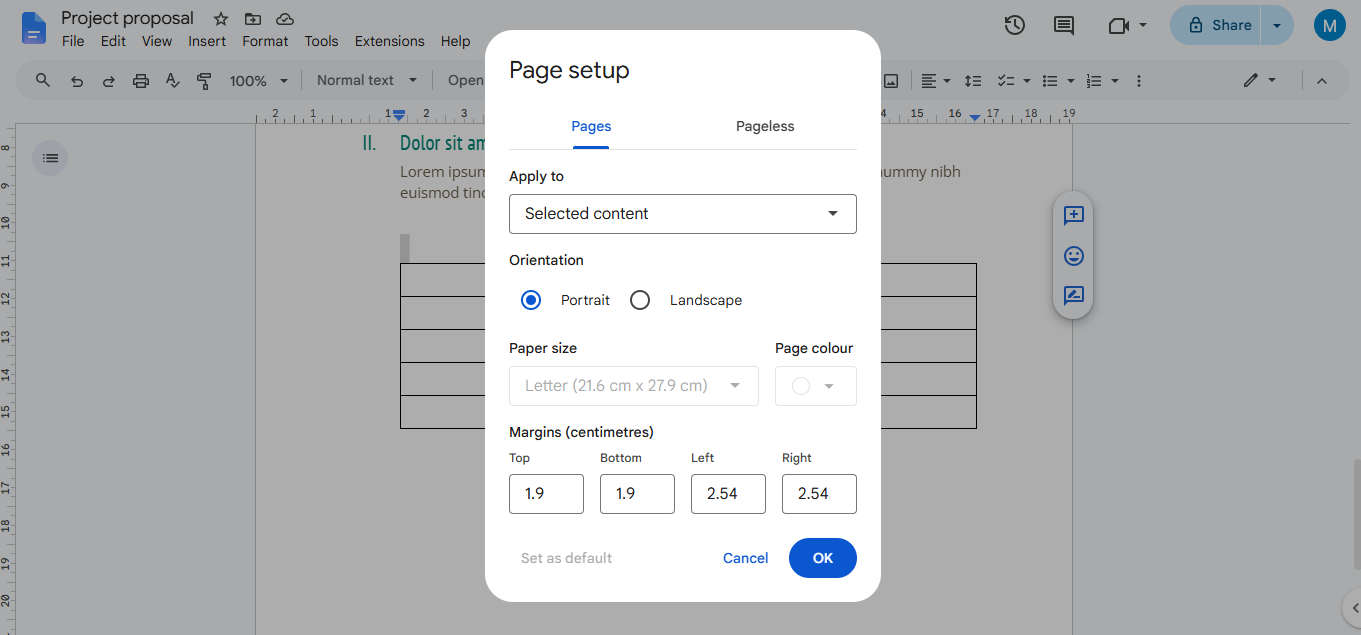
Task: Suggest edits from the side panel
Action: tap(1074, 295)
